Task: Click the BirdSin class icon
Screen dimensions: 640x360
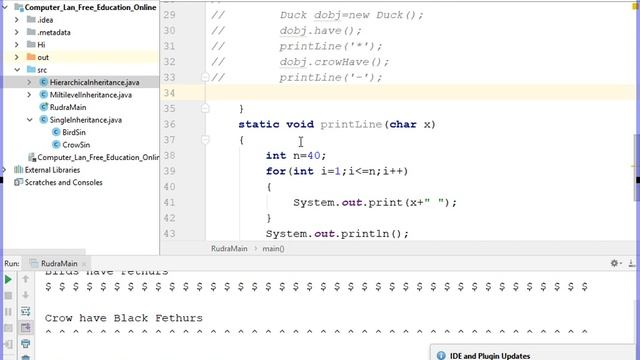Action: 56,132
